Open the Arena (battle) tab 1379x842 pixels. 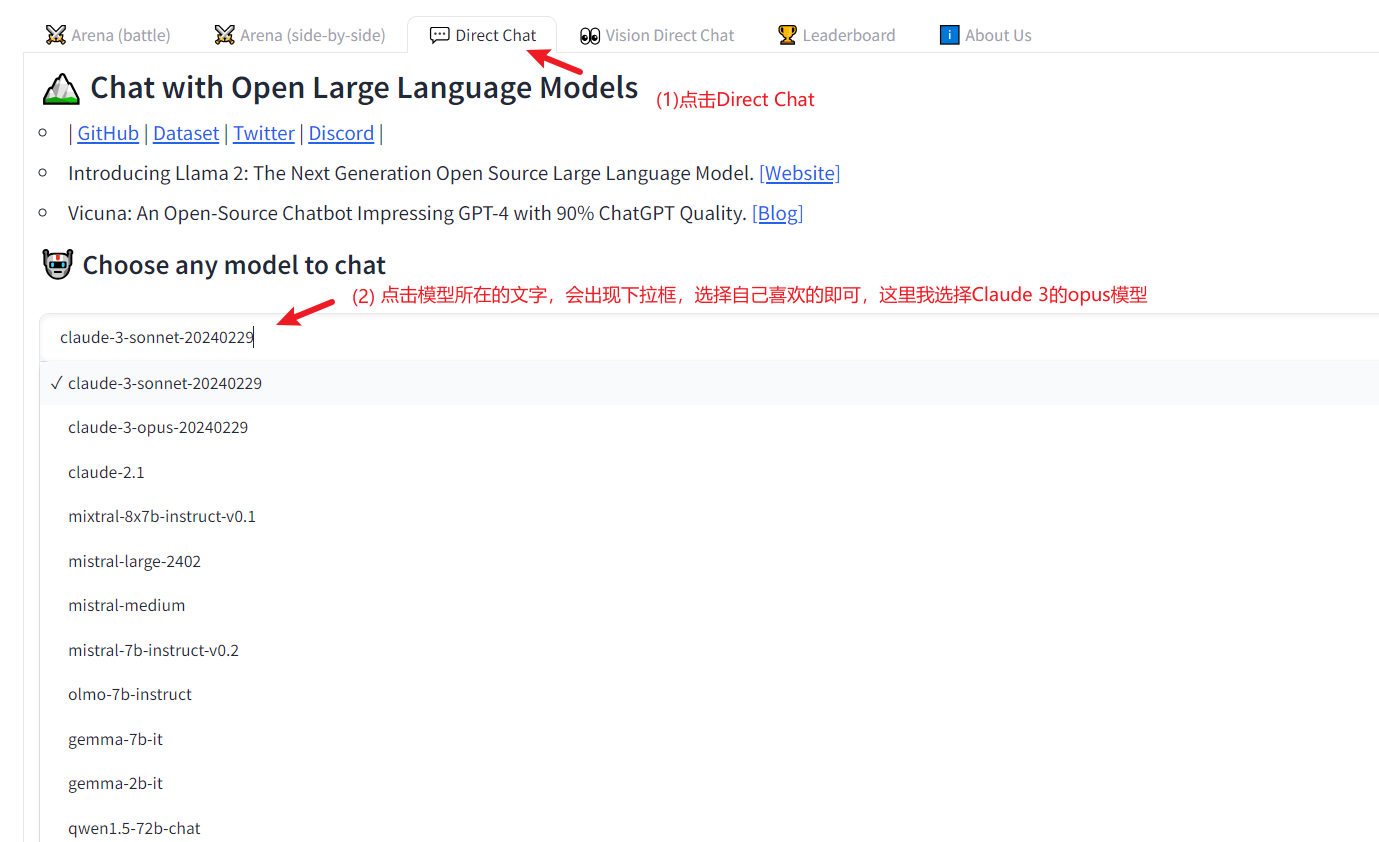pyautogui.click(x=108, y=35)
